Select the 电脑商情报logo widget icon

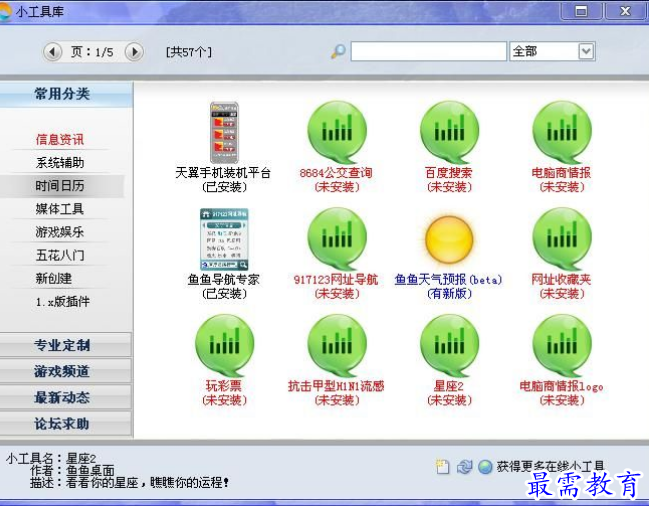562,346
